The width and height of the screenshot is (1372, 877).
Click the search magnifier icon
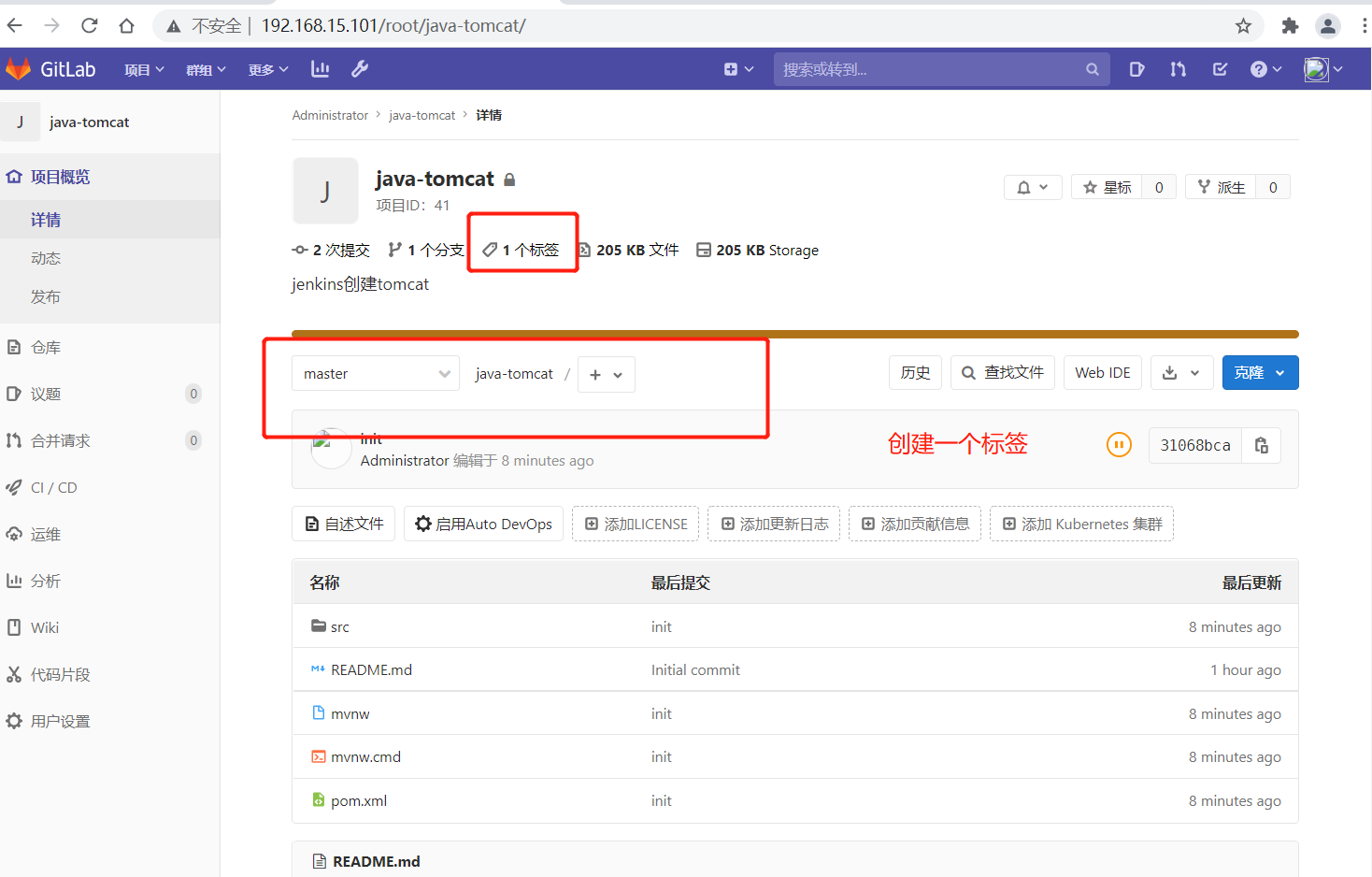coord(1092,69)
